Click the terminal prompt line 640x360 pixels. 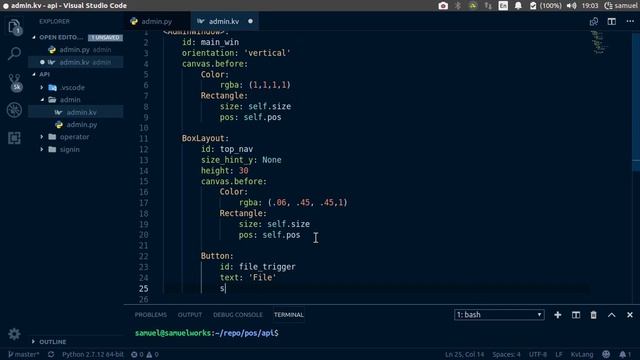click(207, 333)
